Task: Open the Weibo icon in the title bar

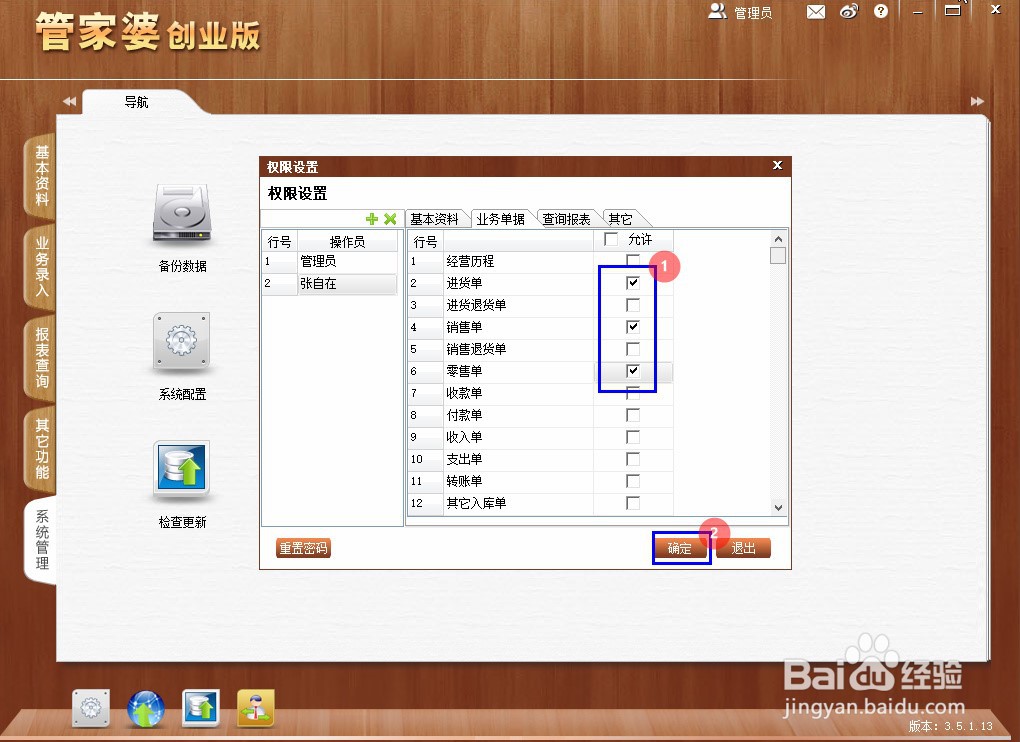Action: click(849, 12)
